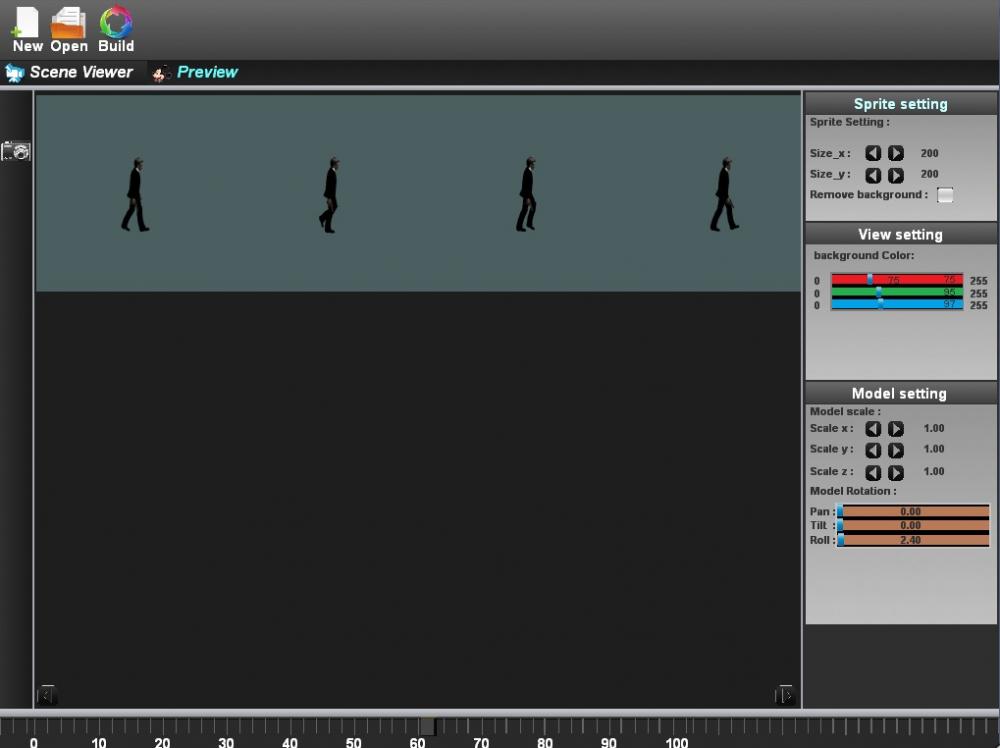Click timeline position 10
1000x748 pixels.
tap(98, 742)
